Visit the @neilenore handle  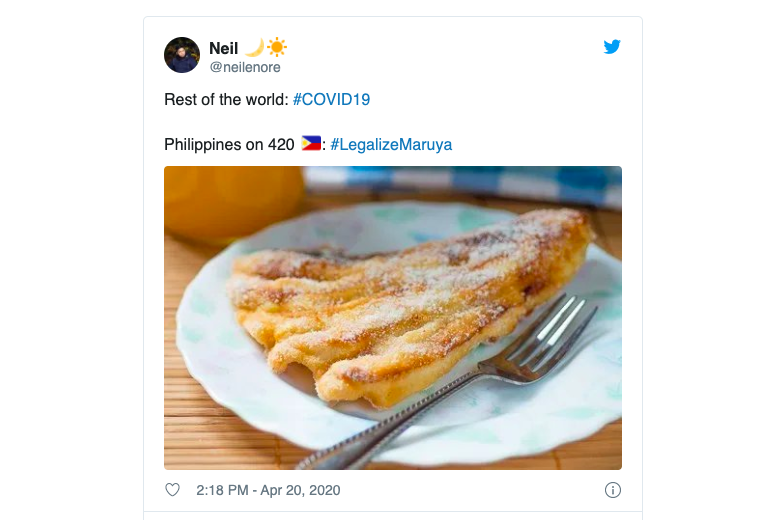[x=245, y=67]
